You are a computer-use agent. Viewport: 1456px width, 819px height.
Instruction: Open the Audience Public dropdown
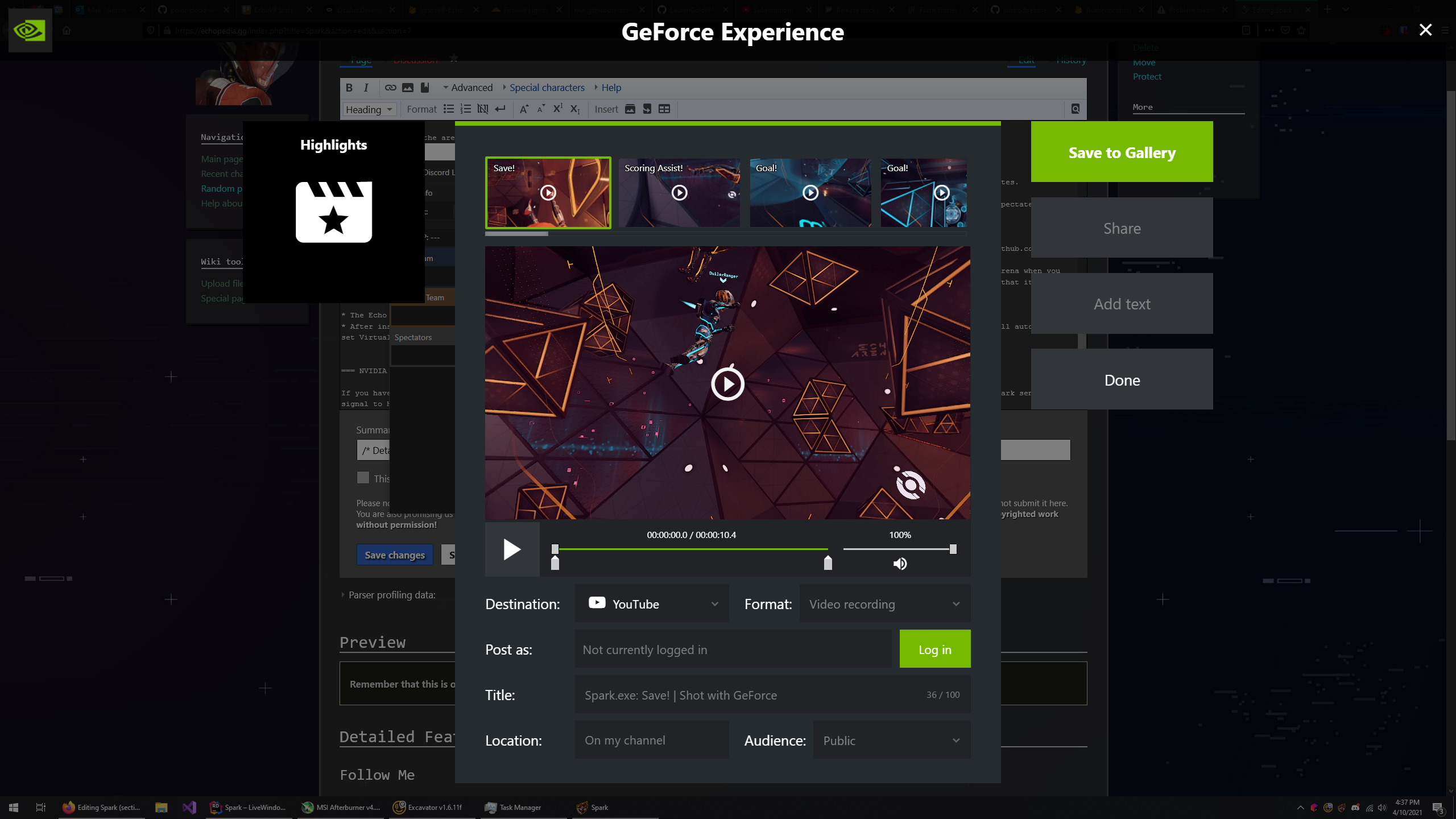(x=891, y=741)
